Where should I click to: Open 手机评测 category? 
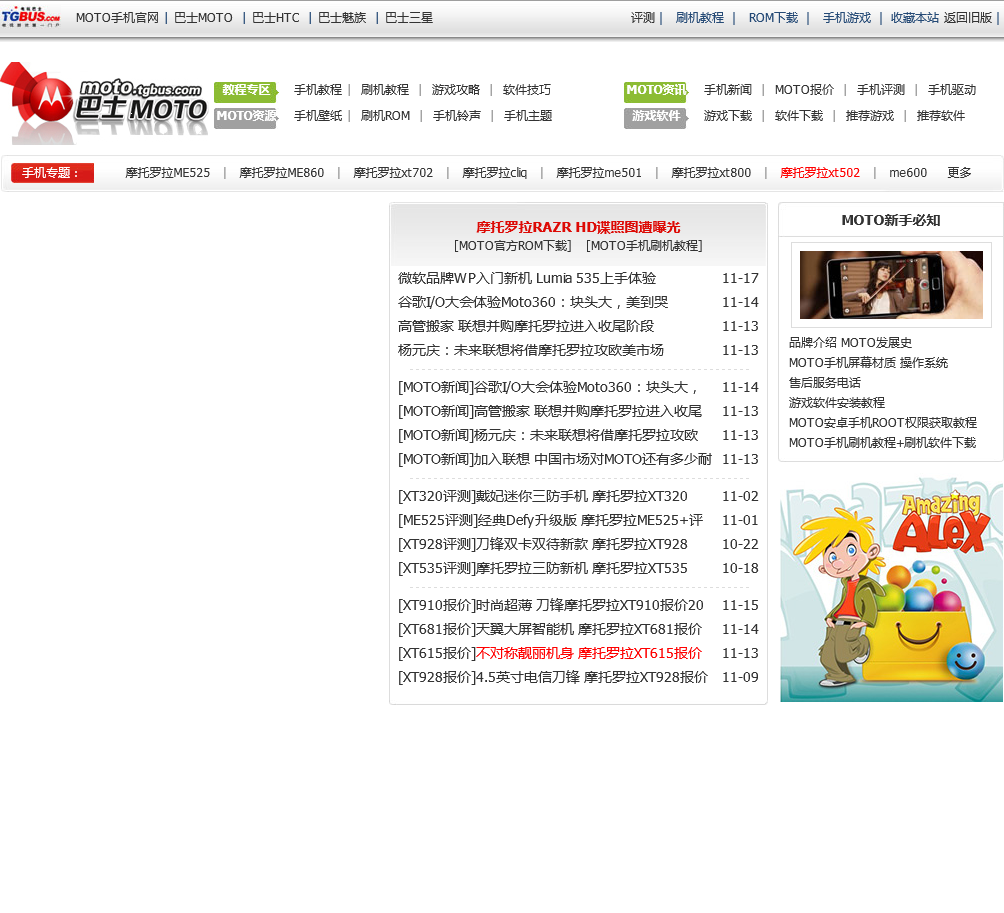(880, 90)
